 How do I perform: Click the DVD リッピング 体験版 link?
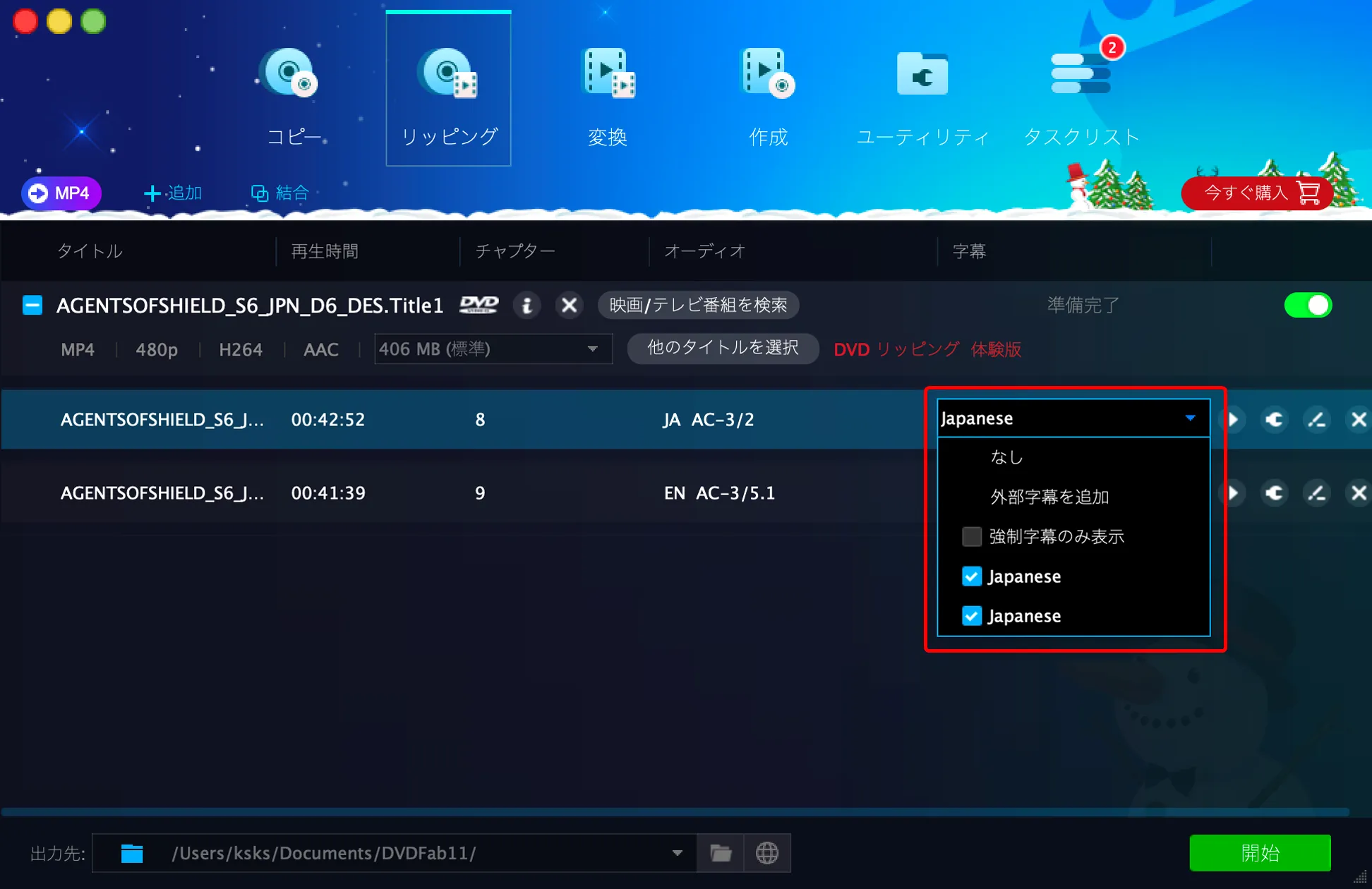[x=927, y=349]
